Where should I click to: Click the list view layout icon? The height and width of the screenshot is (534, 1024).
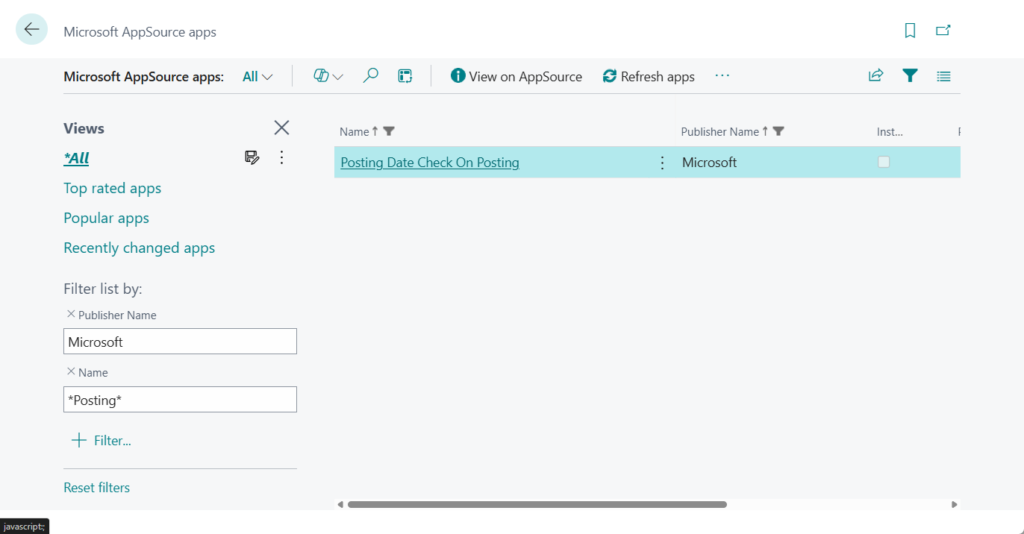click(x=943, y=76)
